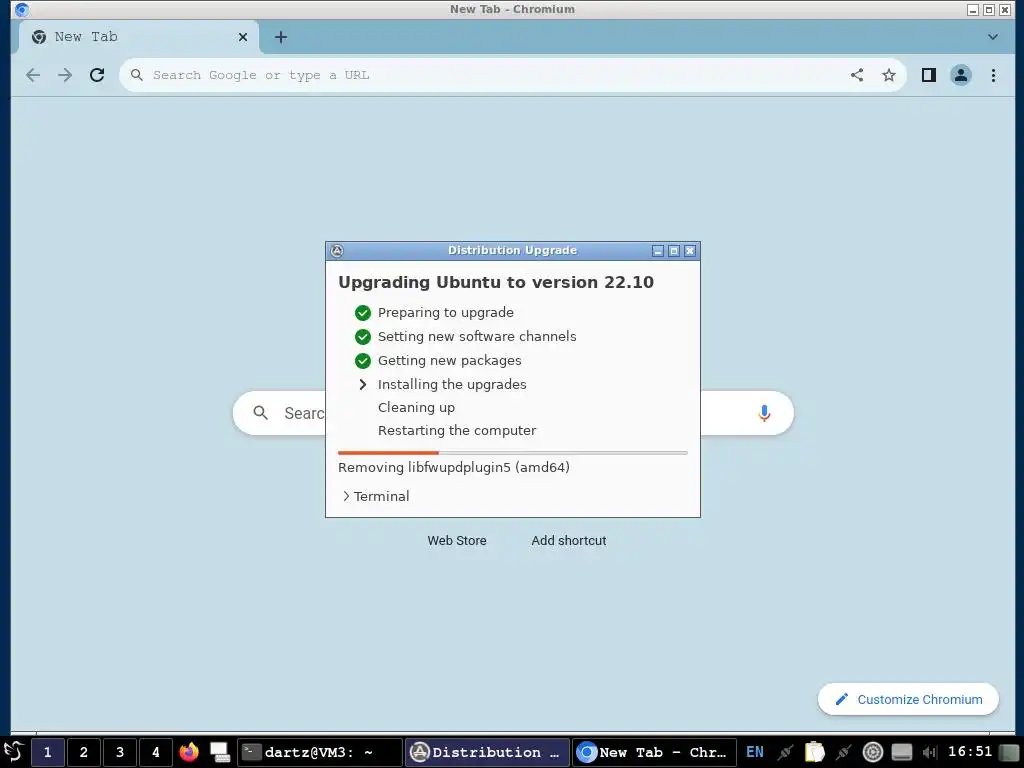
Task: Click Getting new packages checkmark
Action: pos(363,360)
